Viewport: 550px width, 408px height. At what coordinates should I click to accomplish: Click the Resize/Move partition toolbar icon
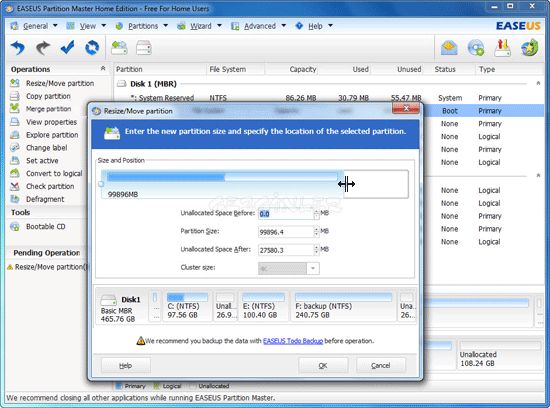(119, 48)
